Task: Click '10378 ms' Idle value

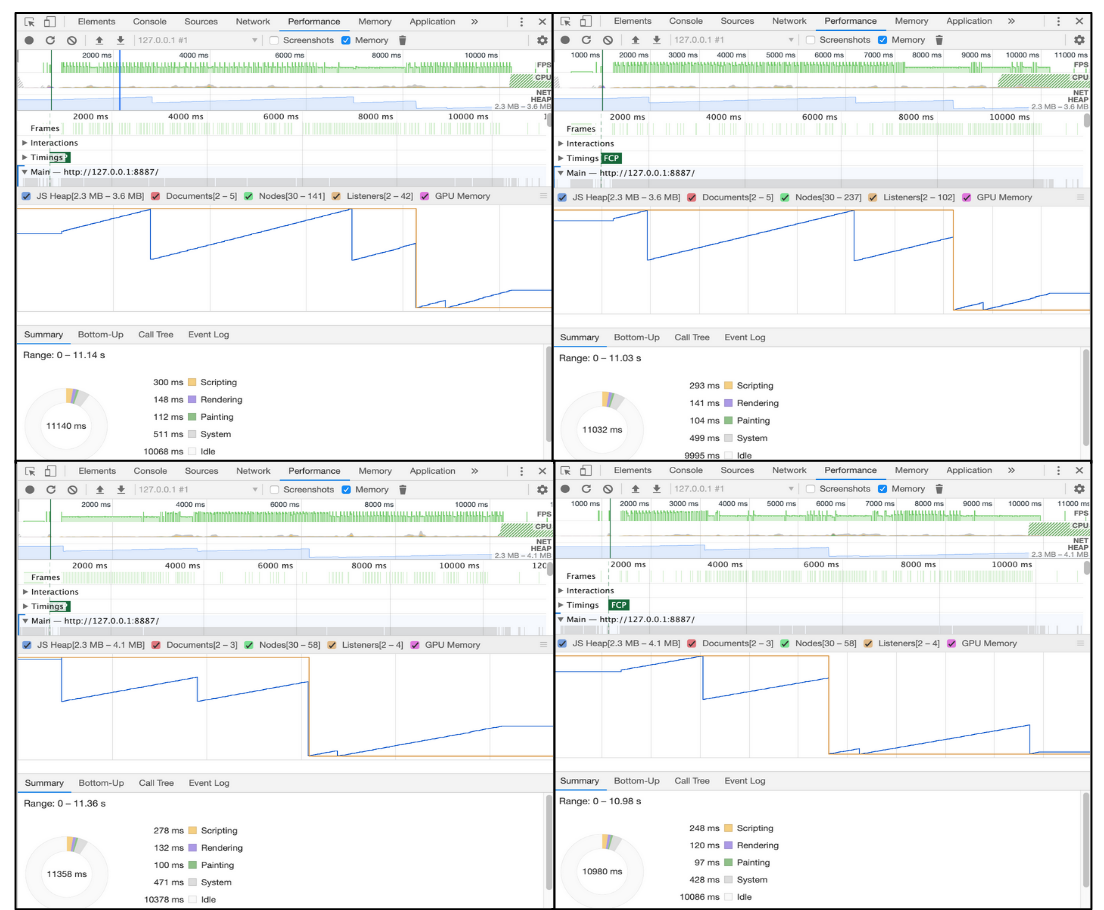Action: 163,899
